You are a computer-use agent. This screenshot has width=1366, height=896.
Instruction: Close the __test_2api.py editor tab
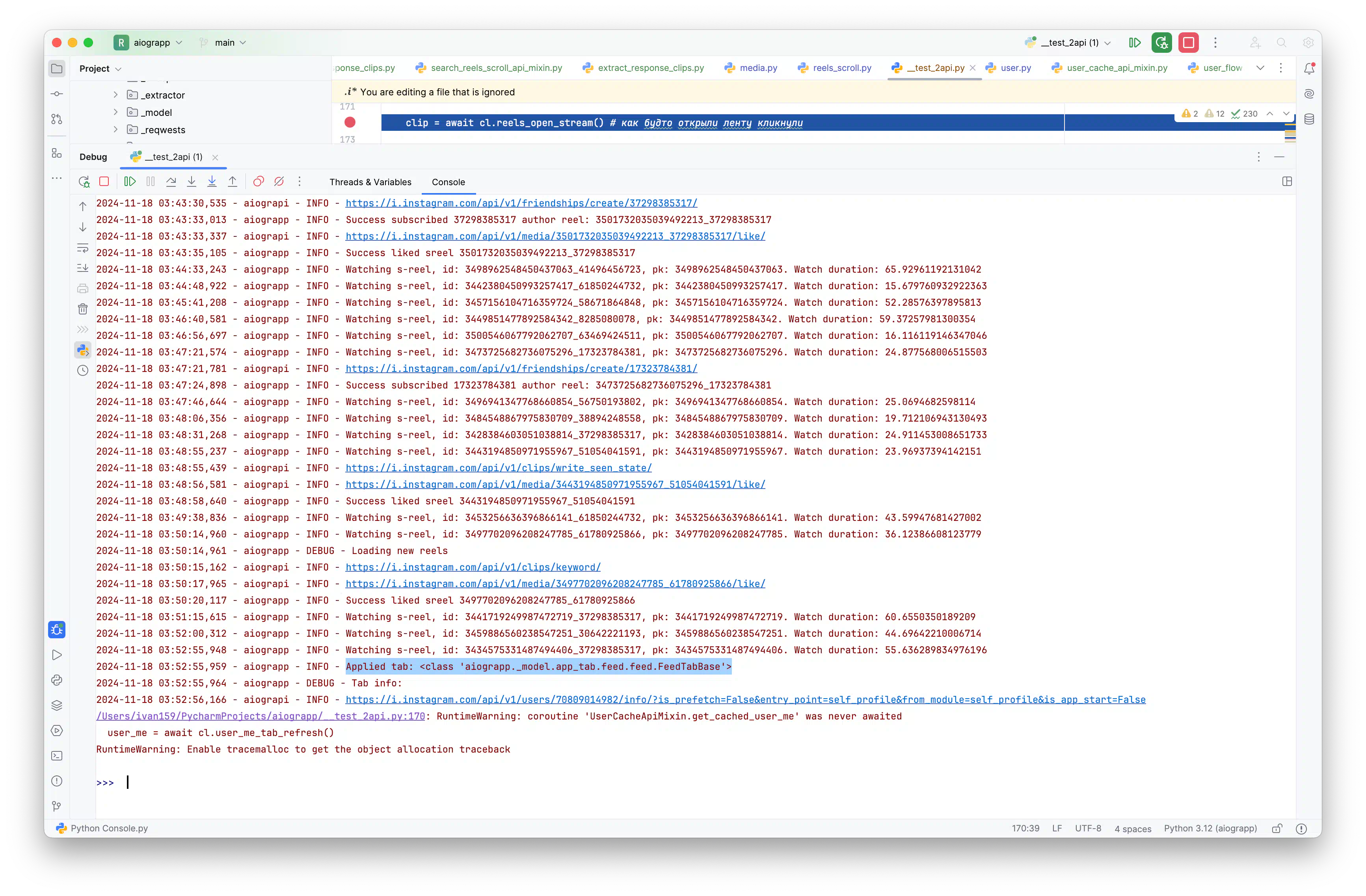coord(972,68)
